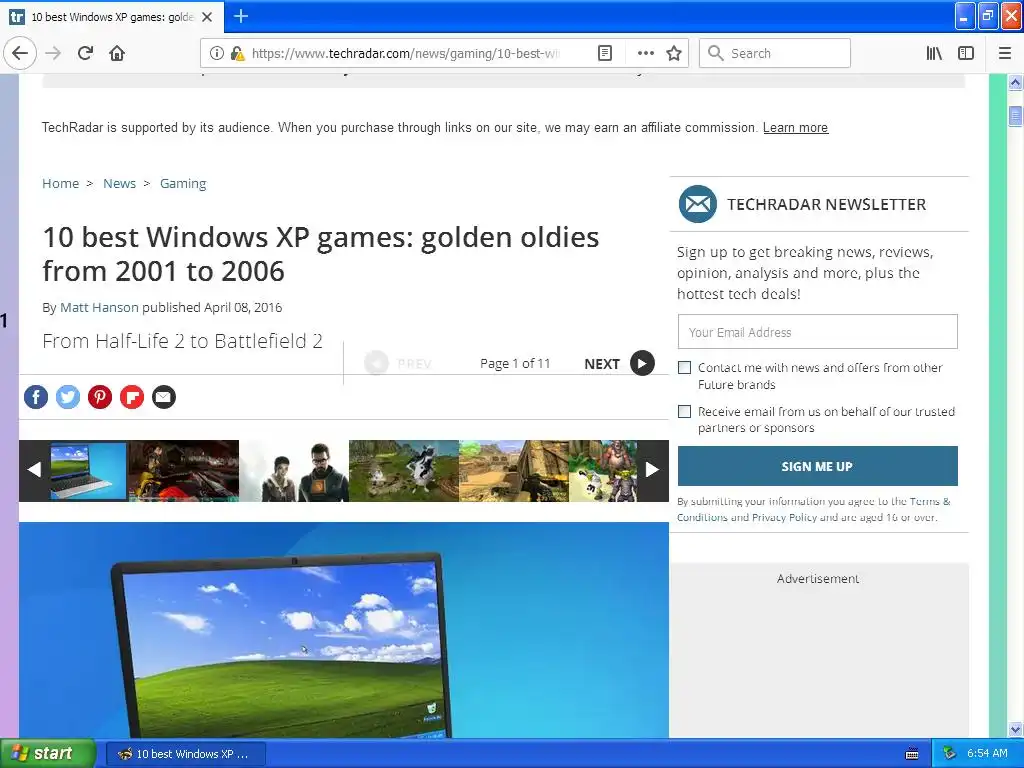Open the Firefox hamburger menu
1024x768 pixels.
click(1004, 53)
